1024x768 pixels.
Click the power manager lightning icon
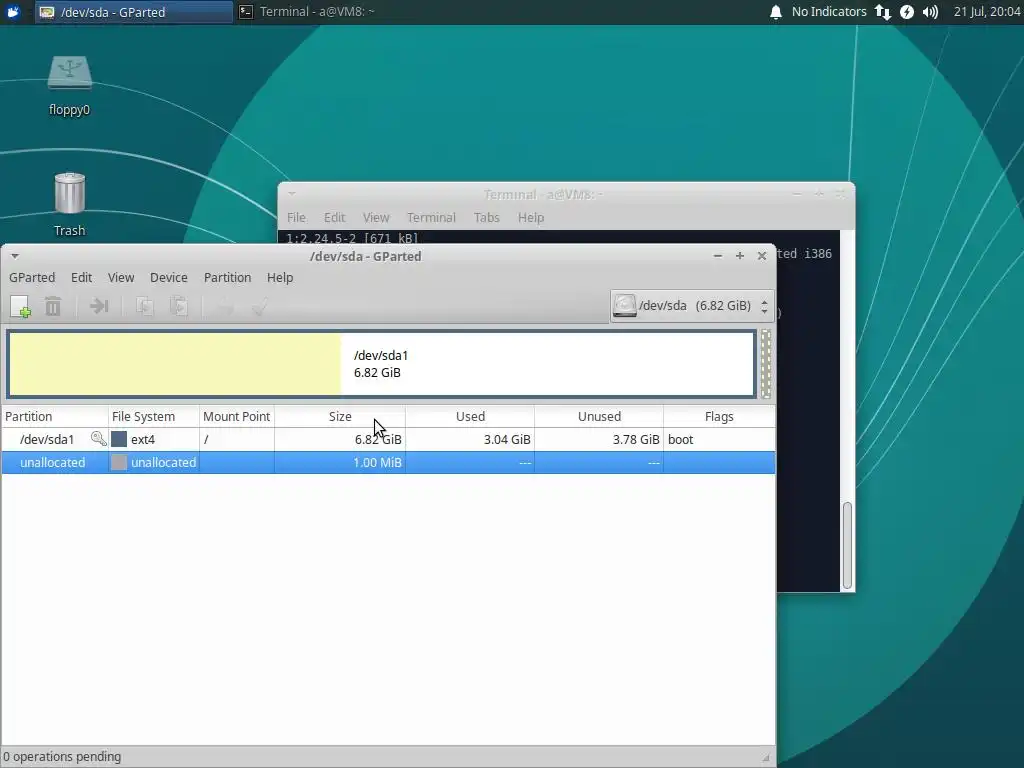pyautogui.click(x=906, y=12)
